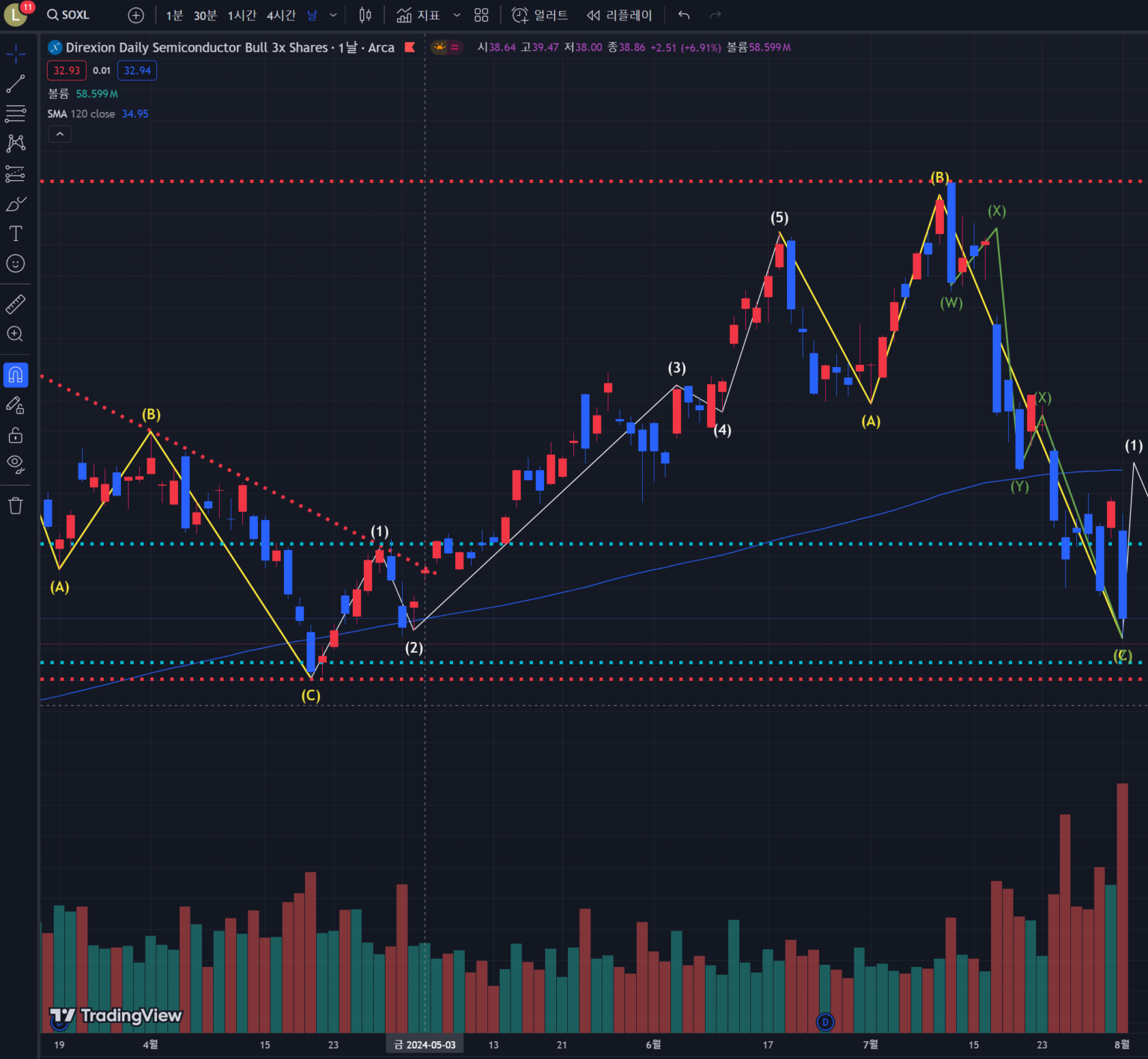Click the 2024-05-03 date label on axis

425,1044
